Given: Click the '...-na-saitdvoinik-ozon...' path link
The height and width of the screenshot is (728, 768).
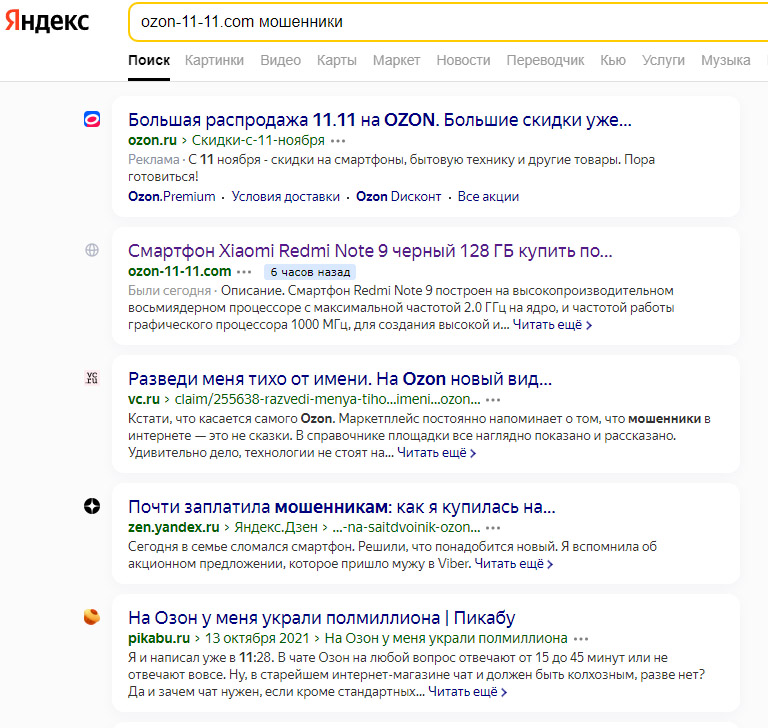Looking at the screenshot, I should tap(406, 527).
